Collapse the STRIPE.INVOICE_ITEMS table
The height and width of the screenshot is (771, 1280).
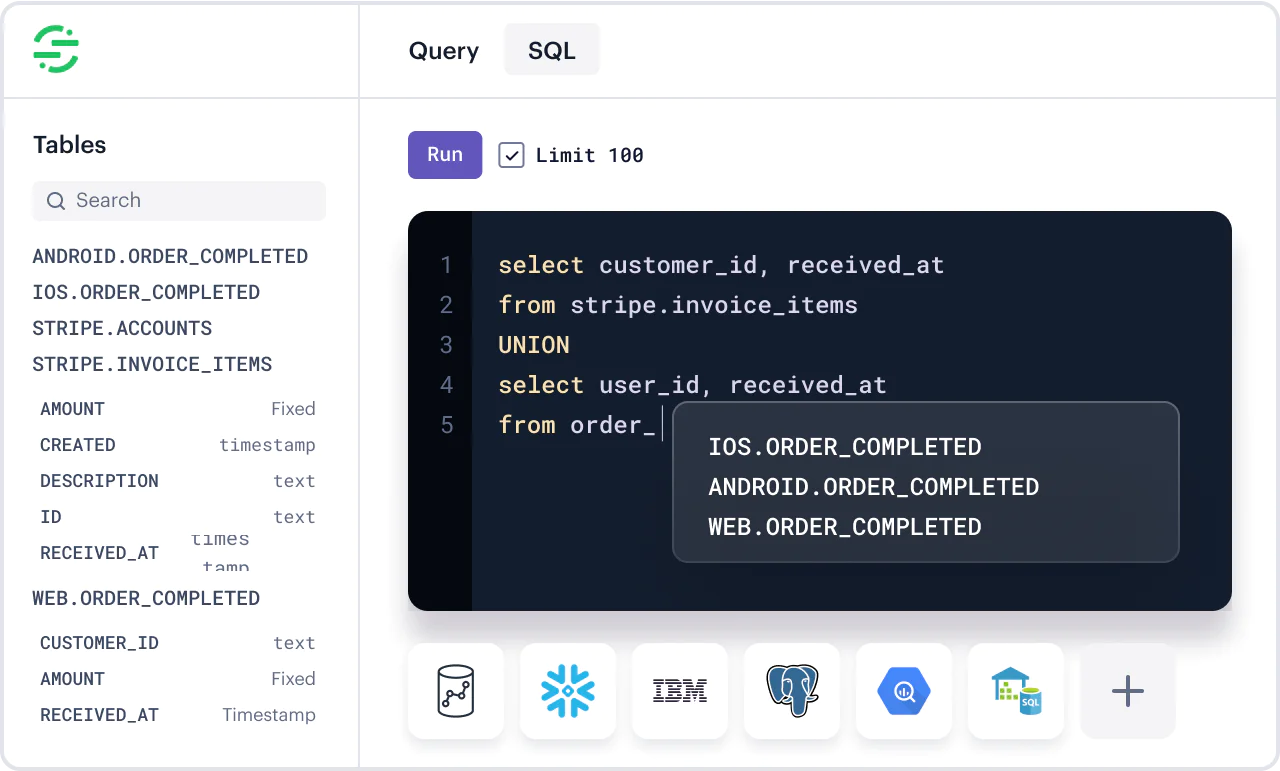(152, 364)
